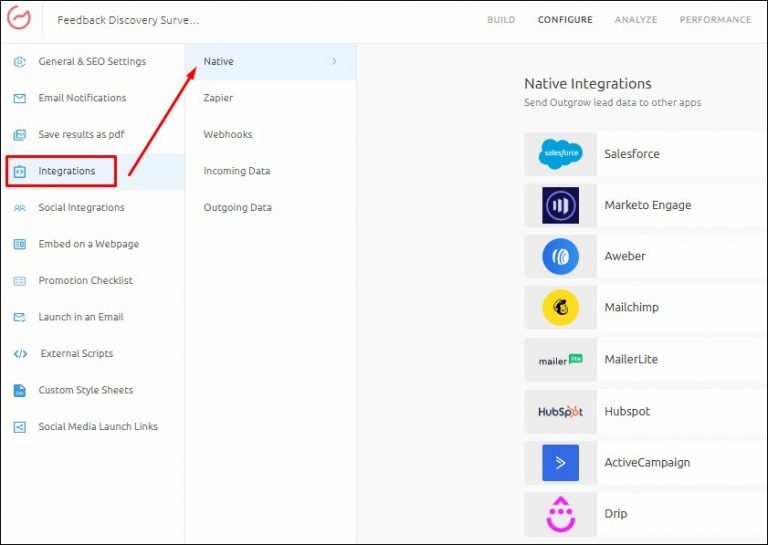Open Webhooks in integrations submenu
This screenshot has width=768, height=545.
point(228,135)
